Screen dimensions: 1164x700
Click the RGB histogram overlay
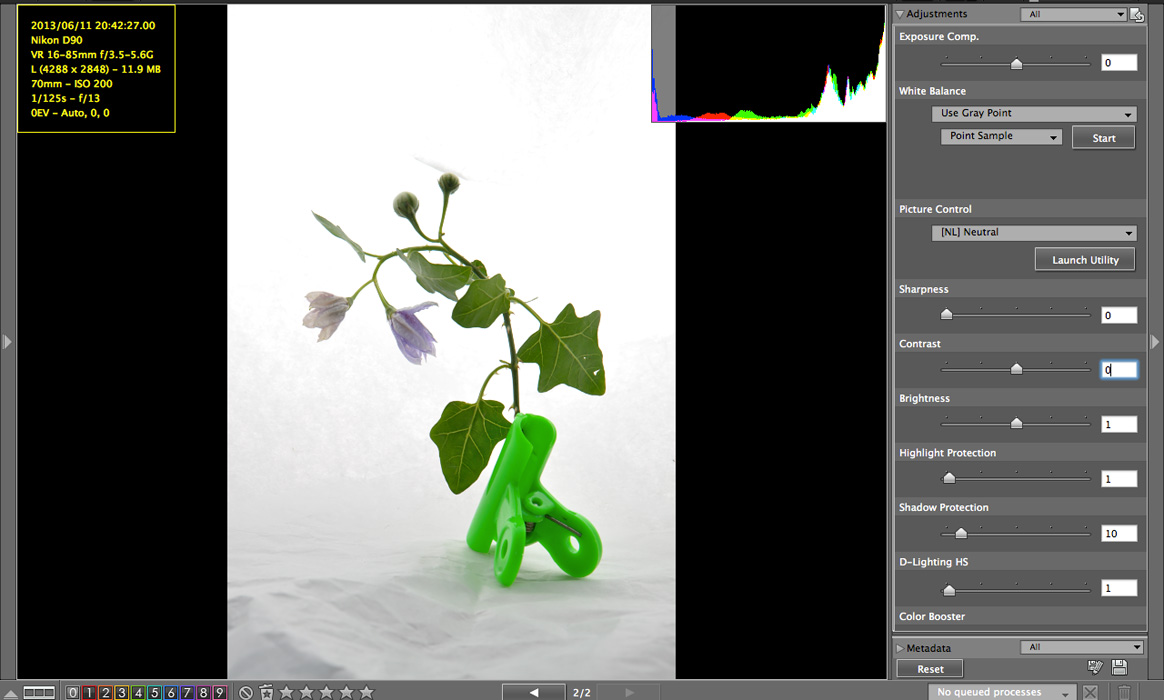click(x=768, y=64)
